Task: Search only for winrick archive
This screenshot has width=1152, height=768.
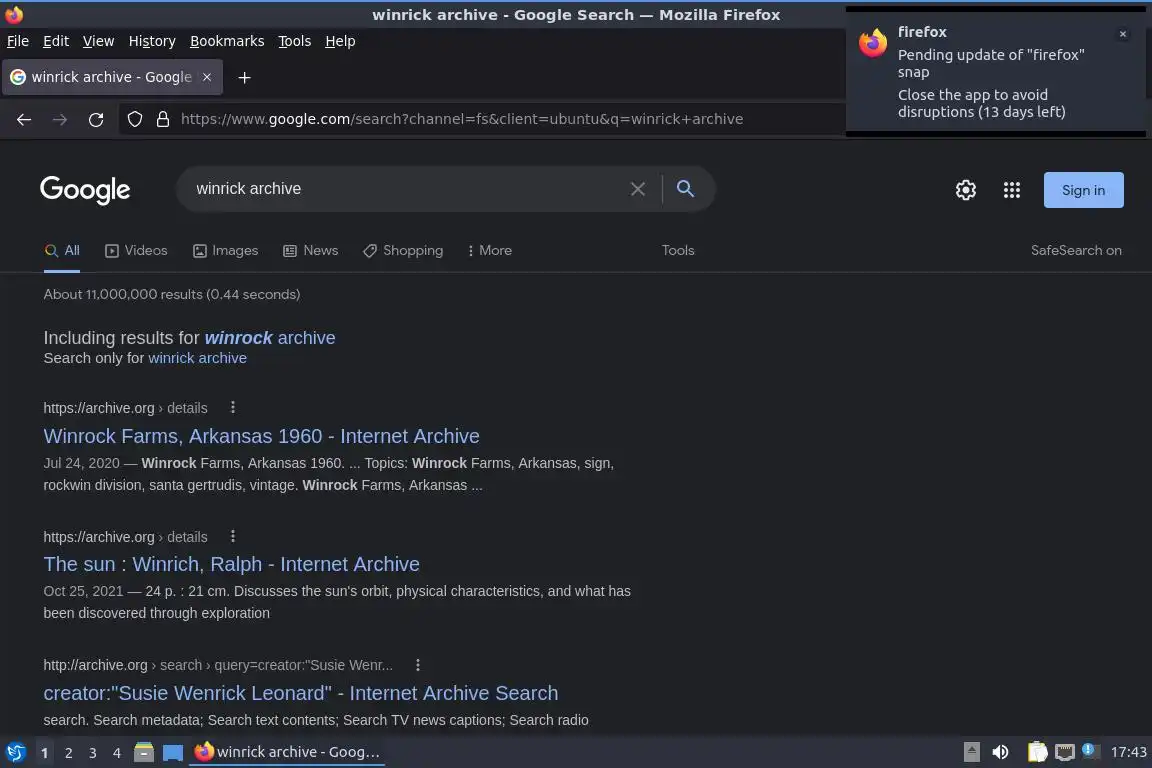Action: pos(198,358)
